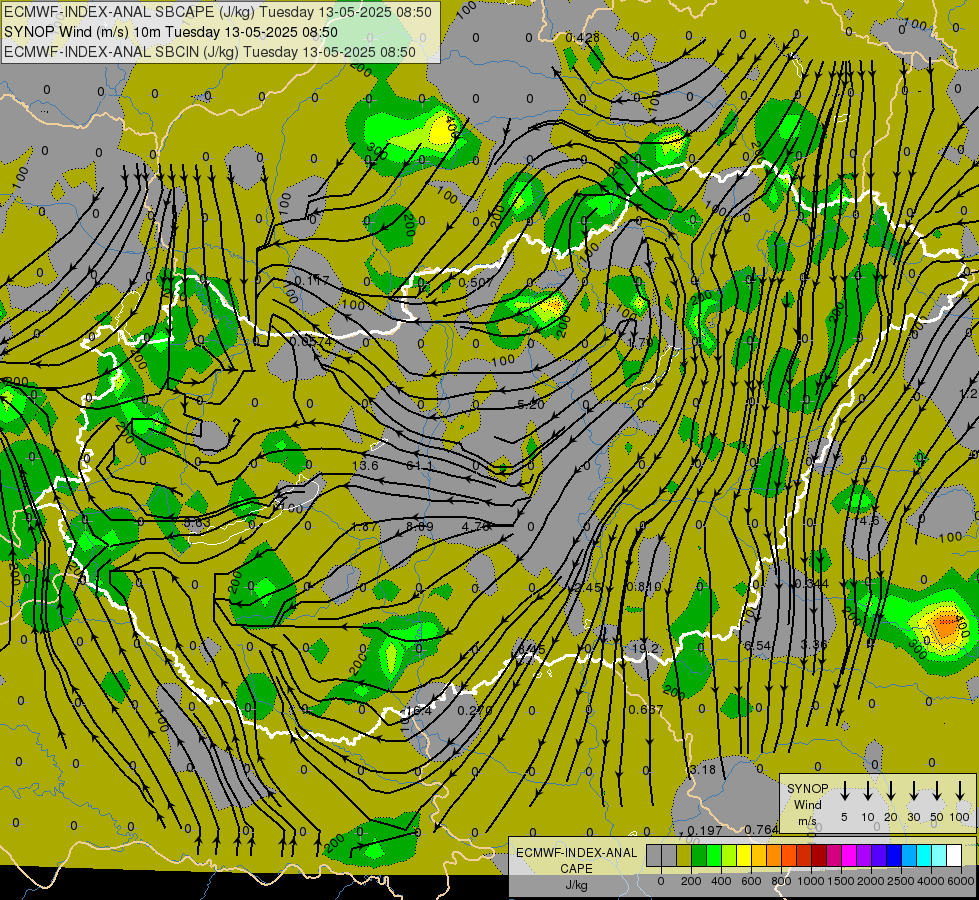The width and height of the screenshot is (979, 900).
Task: Select the bright magenta CAPE legend swatch
Action: tap(849, 855)
